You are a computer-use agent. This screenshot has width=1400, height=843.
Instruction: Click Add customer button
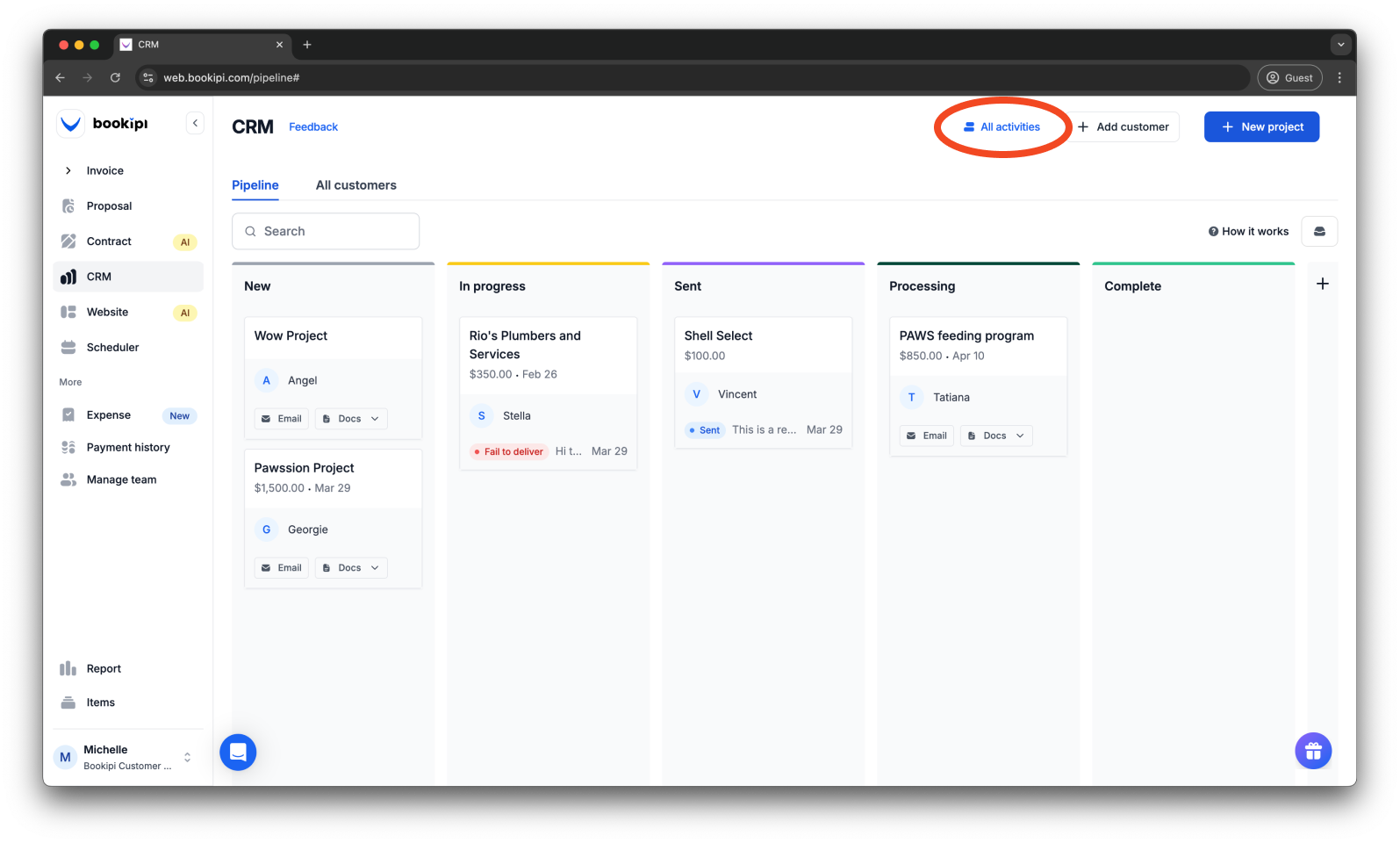pyautogui.click(x=1124, y=127)
